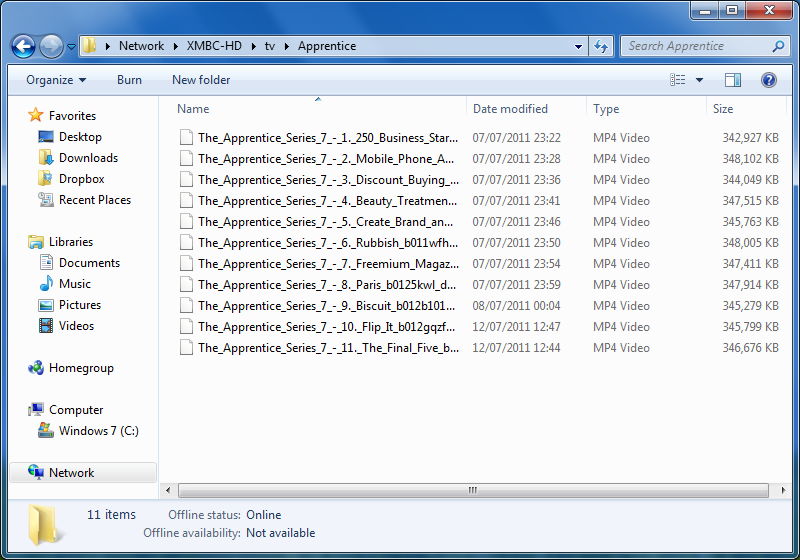Maximize the Explorer window

coord(732,10)
